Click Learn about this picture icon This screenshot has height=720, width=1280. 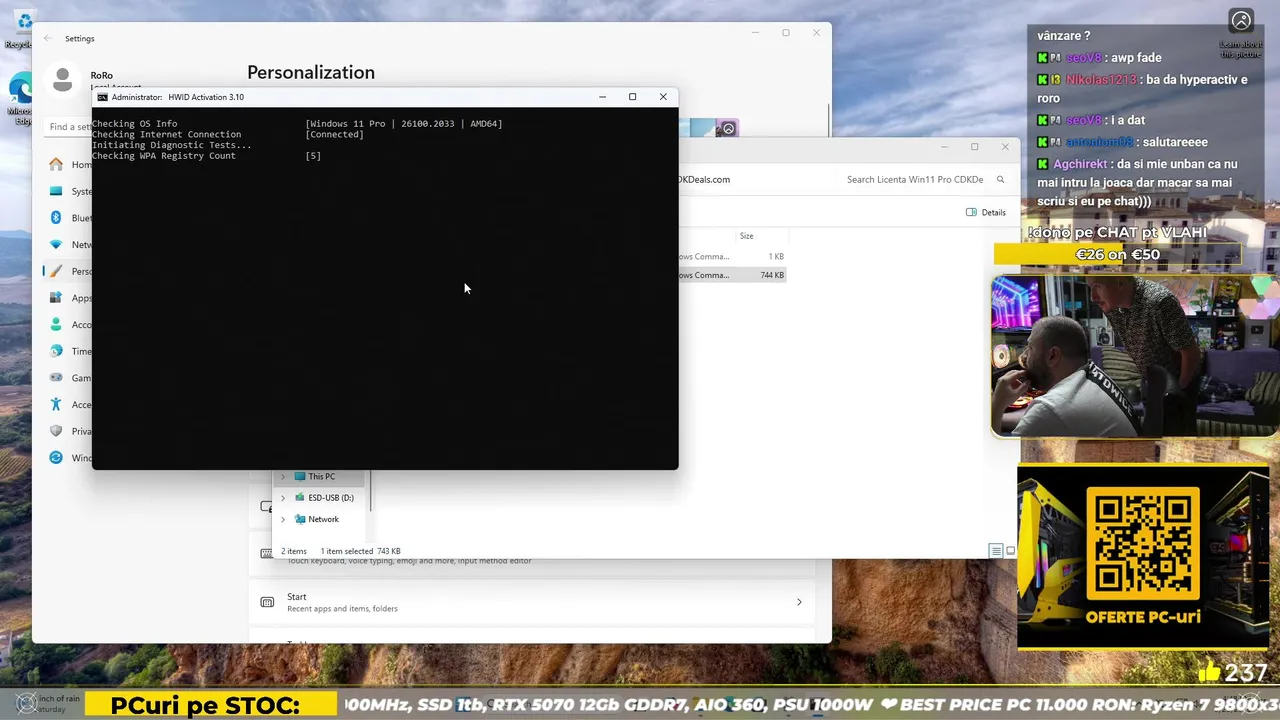point(1241,32)
